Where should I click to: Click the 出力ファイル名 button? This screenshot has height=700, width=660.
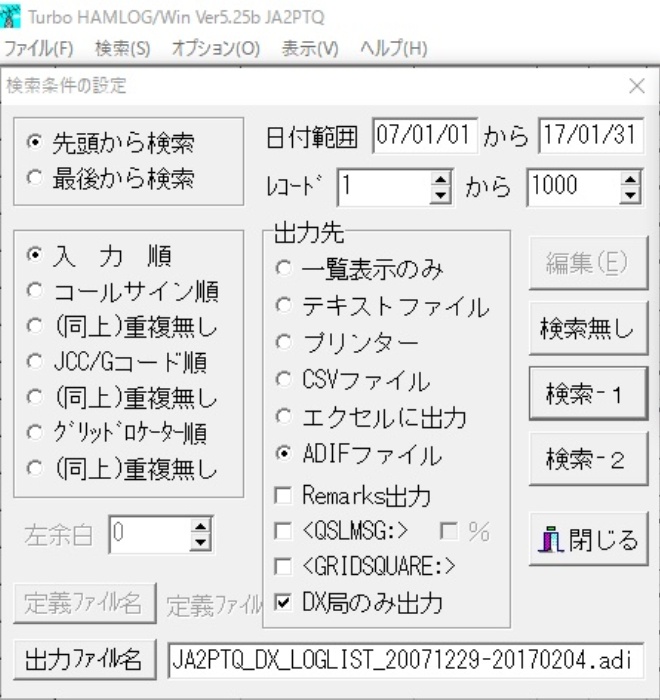[x=84, y=659]
